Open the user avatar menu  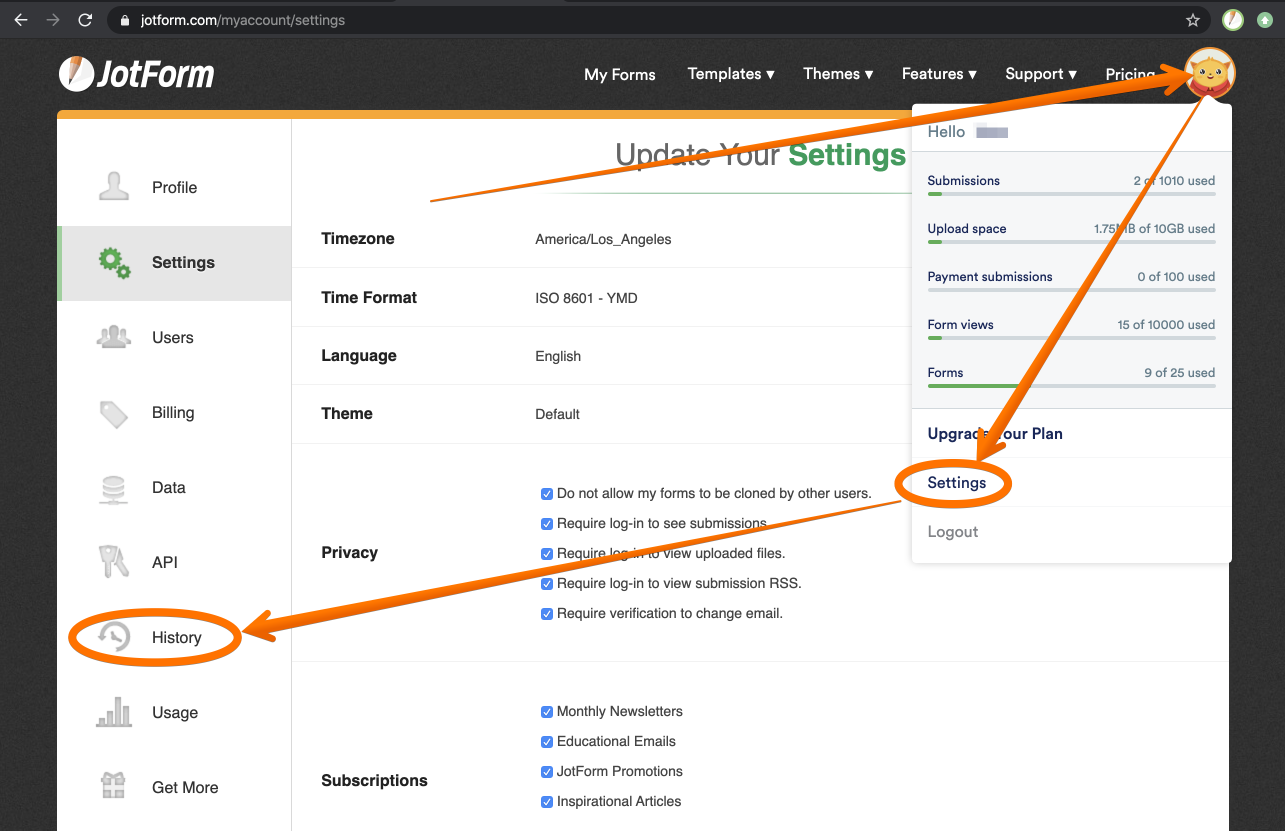(1210, 74)
